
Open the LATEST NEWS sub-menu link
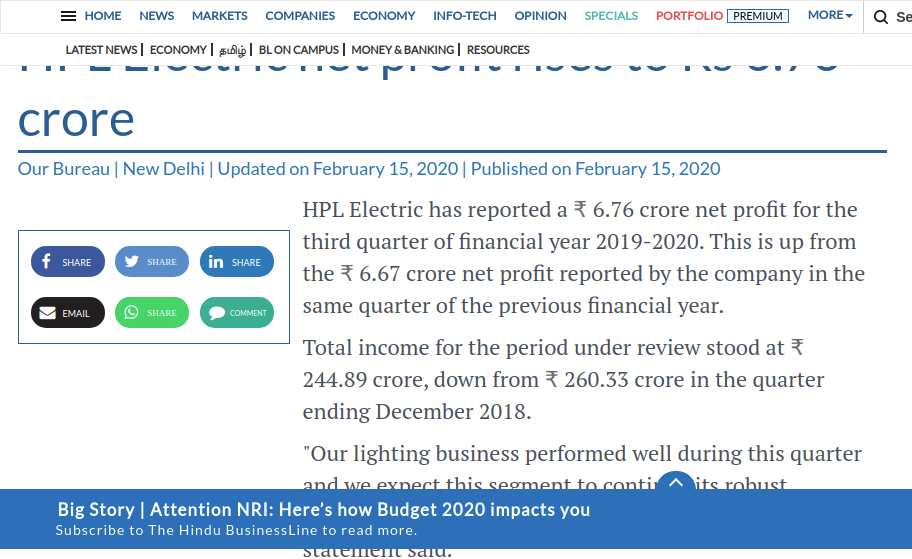101,50
